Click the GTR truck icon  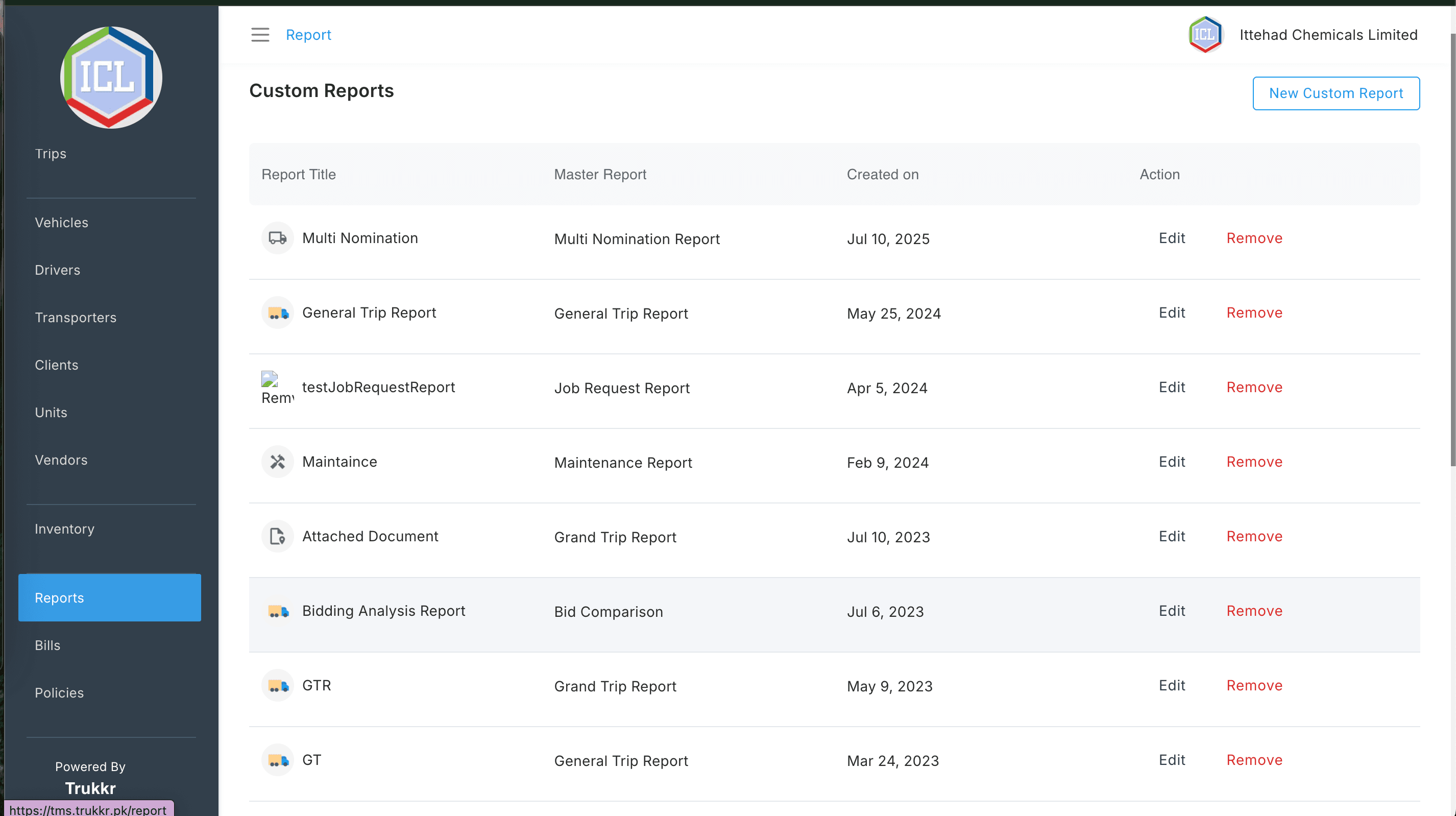click(277, 685)
